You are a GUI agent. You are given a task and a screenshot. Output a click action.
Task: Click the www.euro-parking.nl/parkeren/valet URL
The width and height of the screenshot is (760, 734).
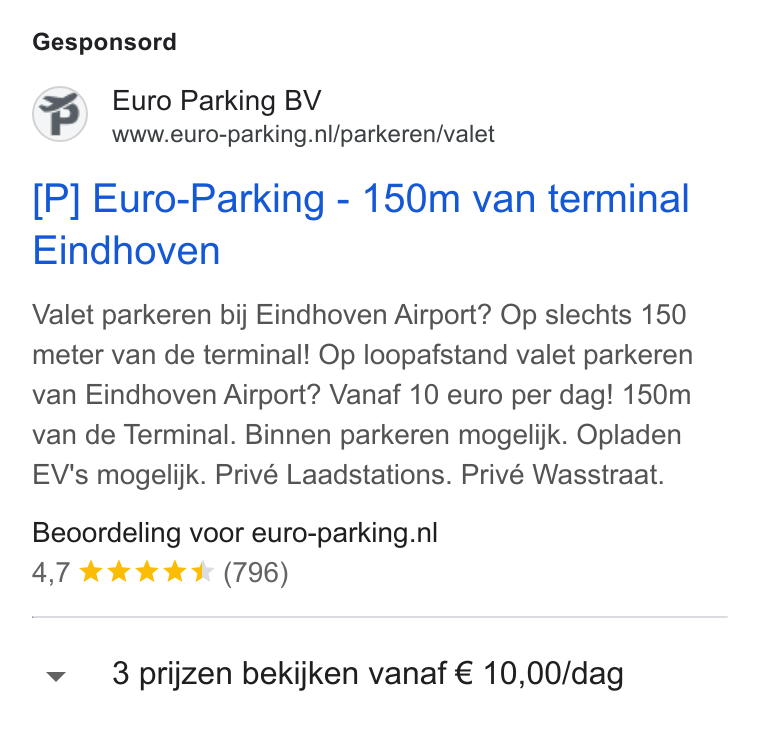point(303,134)
